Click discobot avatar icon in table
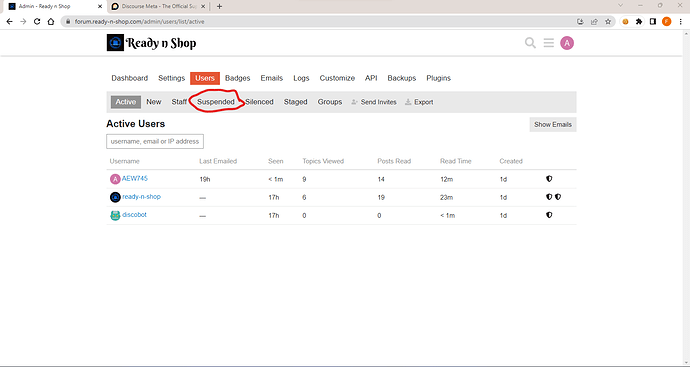The height and width of the screenshot is (367, 690). [x=115, y=215]
